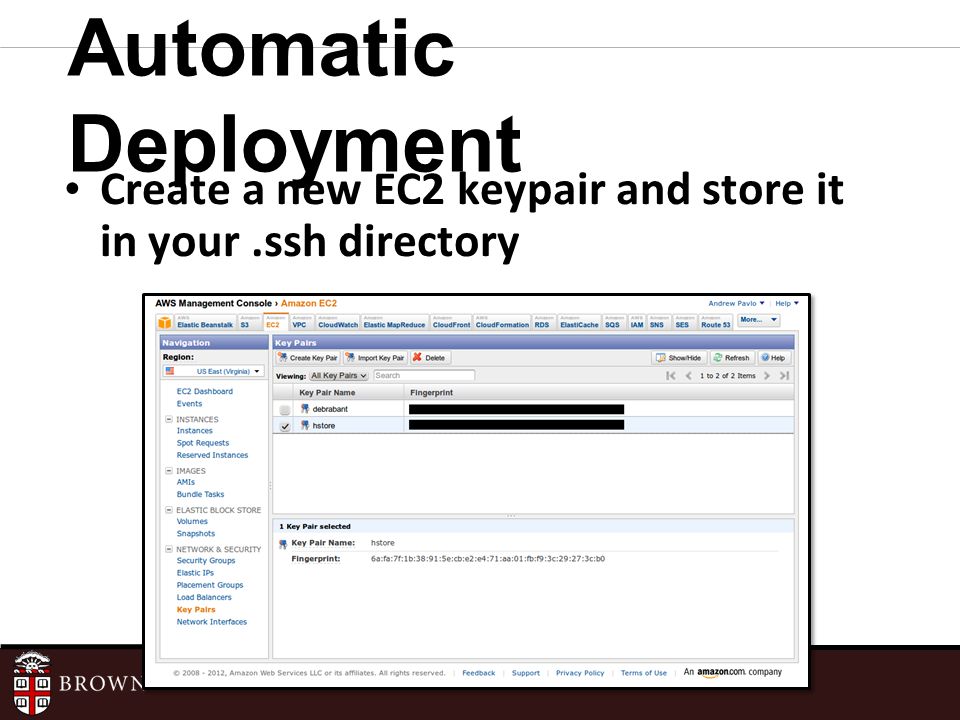Click the Amazon EC2 breadcrumb link
Viewport: 960px width, 720px height.
[x=309, y=303]
